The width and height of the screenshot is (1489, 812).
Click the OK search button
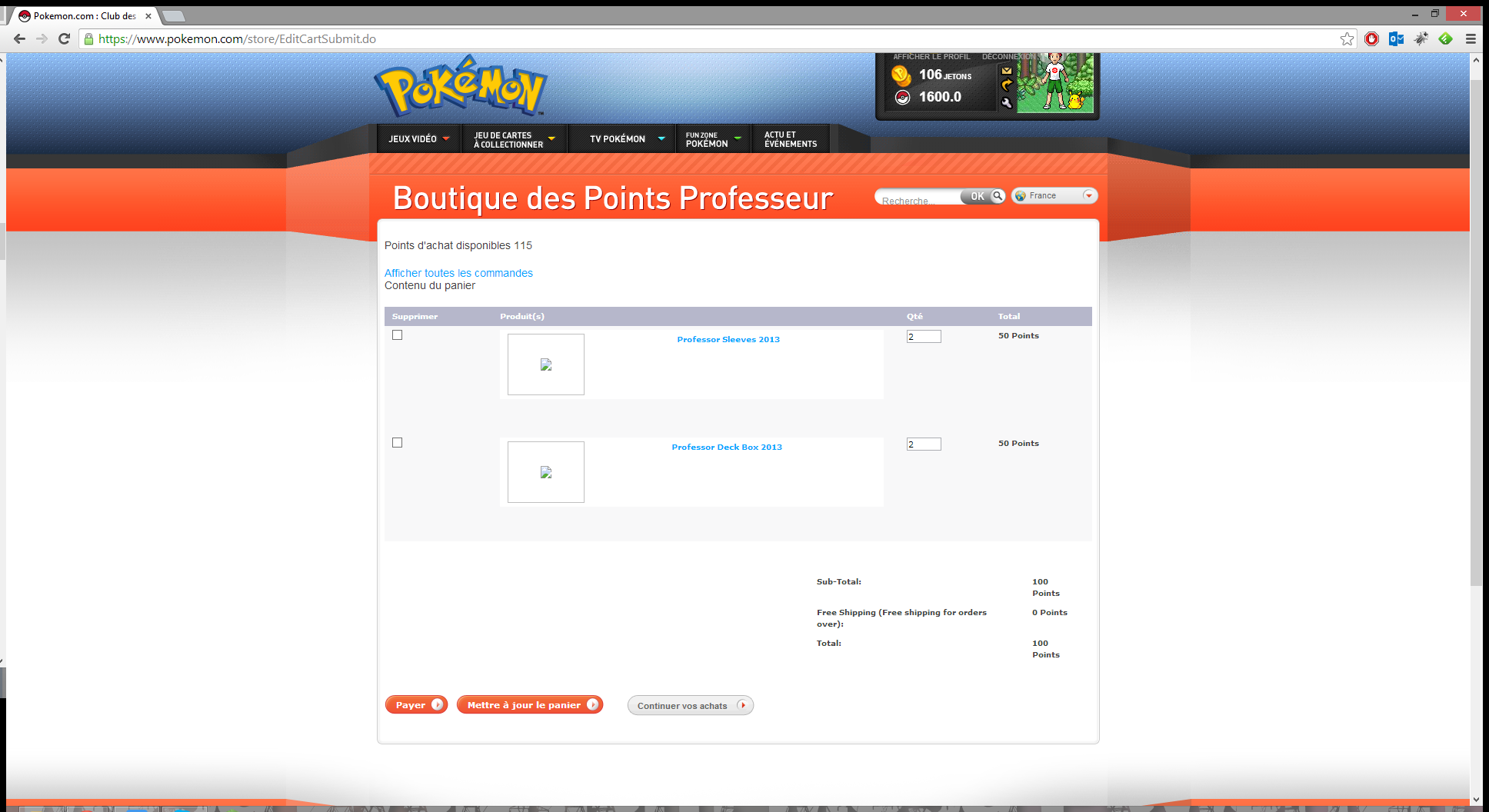pyautogui.click(x=977, y=196)
